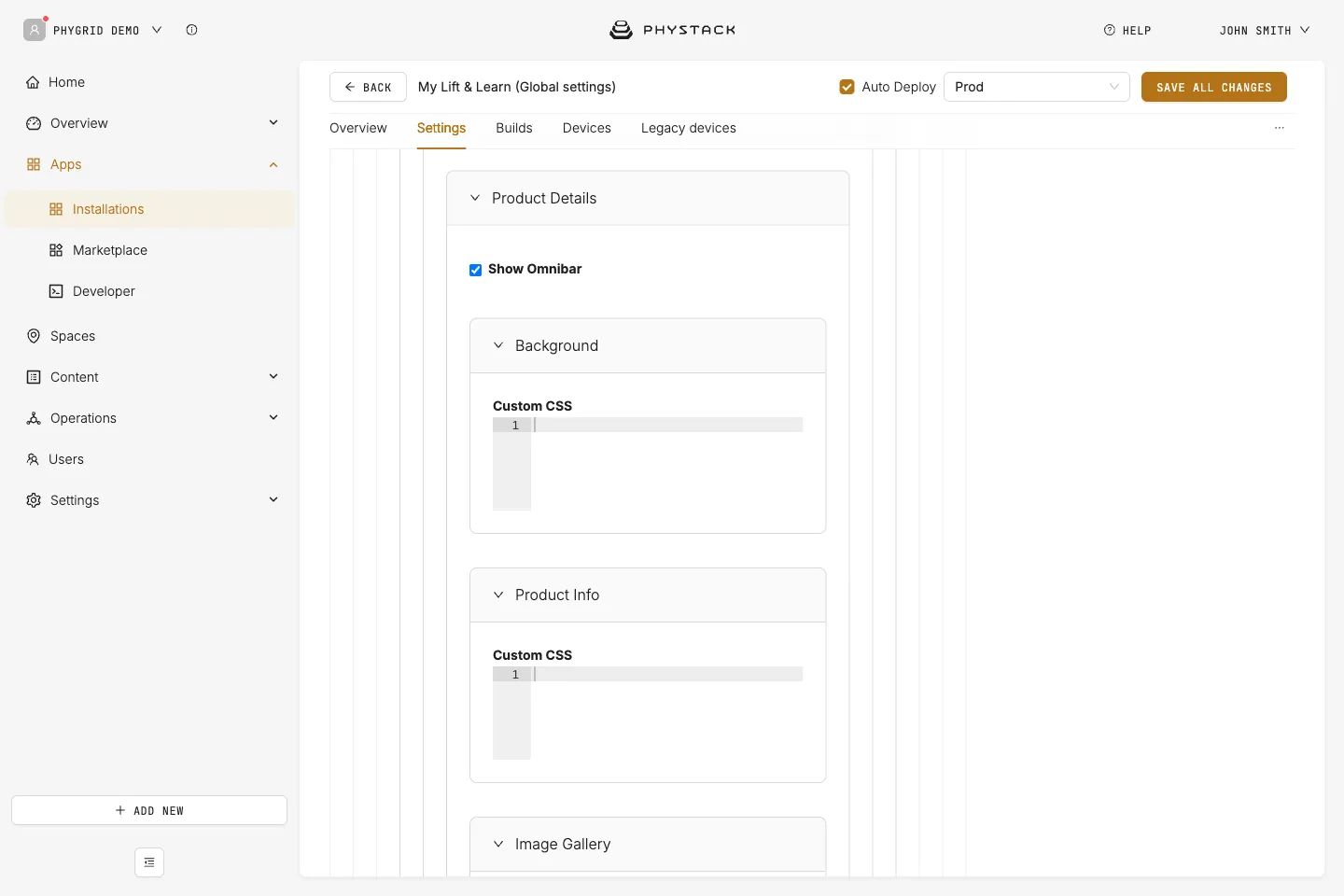Switch to the Devices tab

(587, 128)
